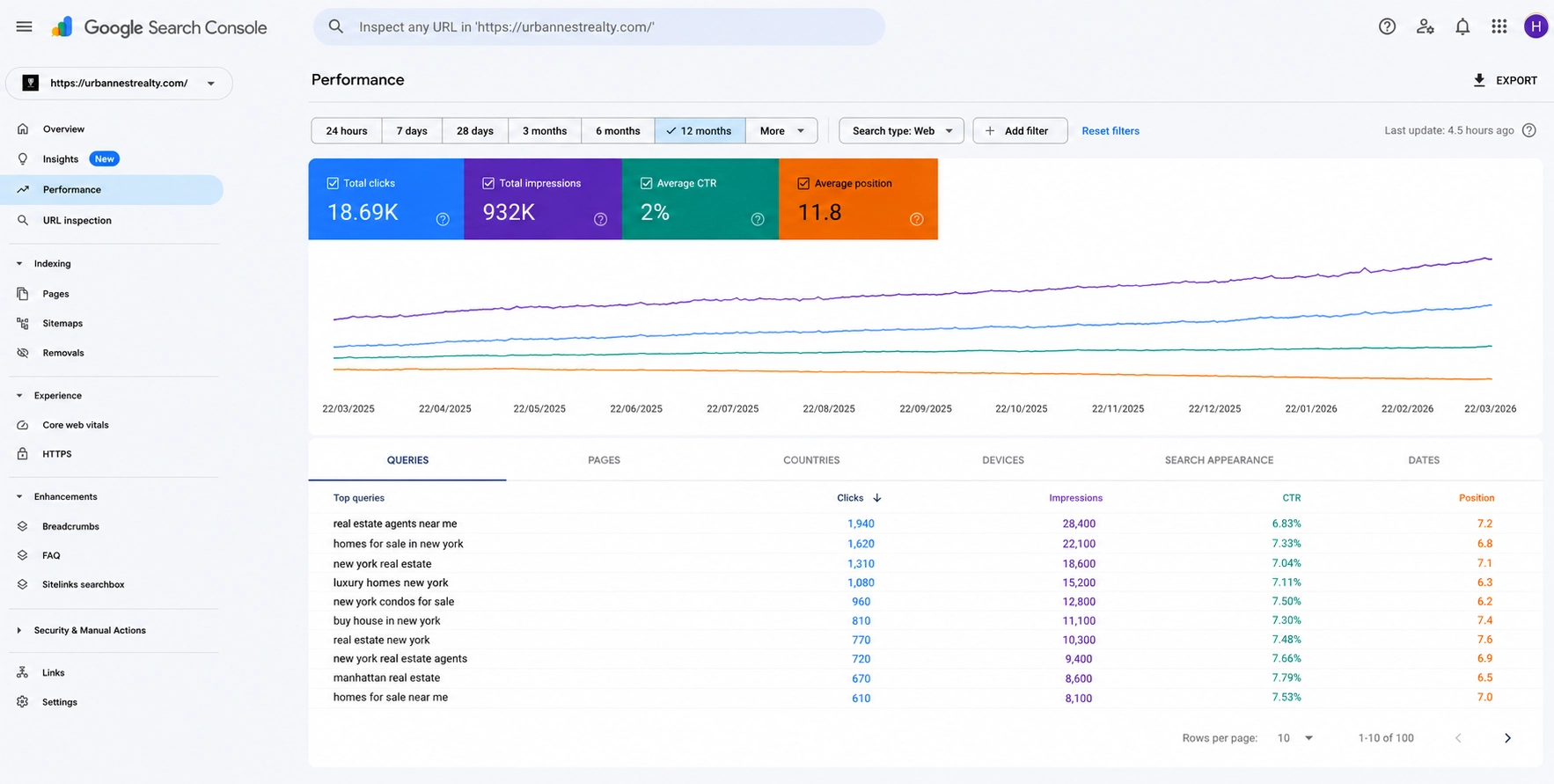This screenshot has height=784, width=1554.
Task: Open the notifications bell
Action: click(x=1462, y=26)
